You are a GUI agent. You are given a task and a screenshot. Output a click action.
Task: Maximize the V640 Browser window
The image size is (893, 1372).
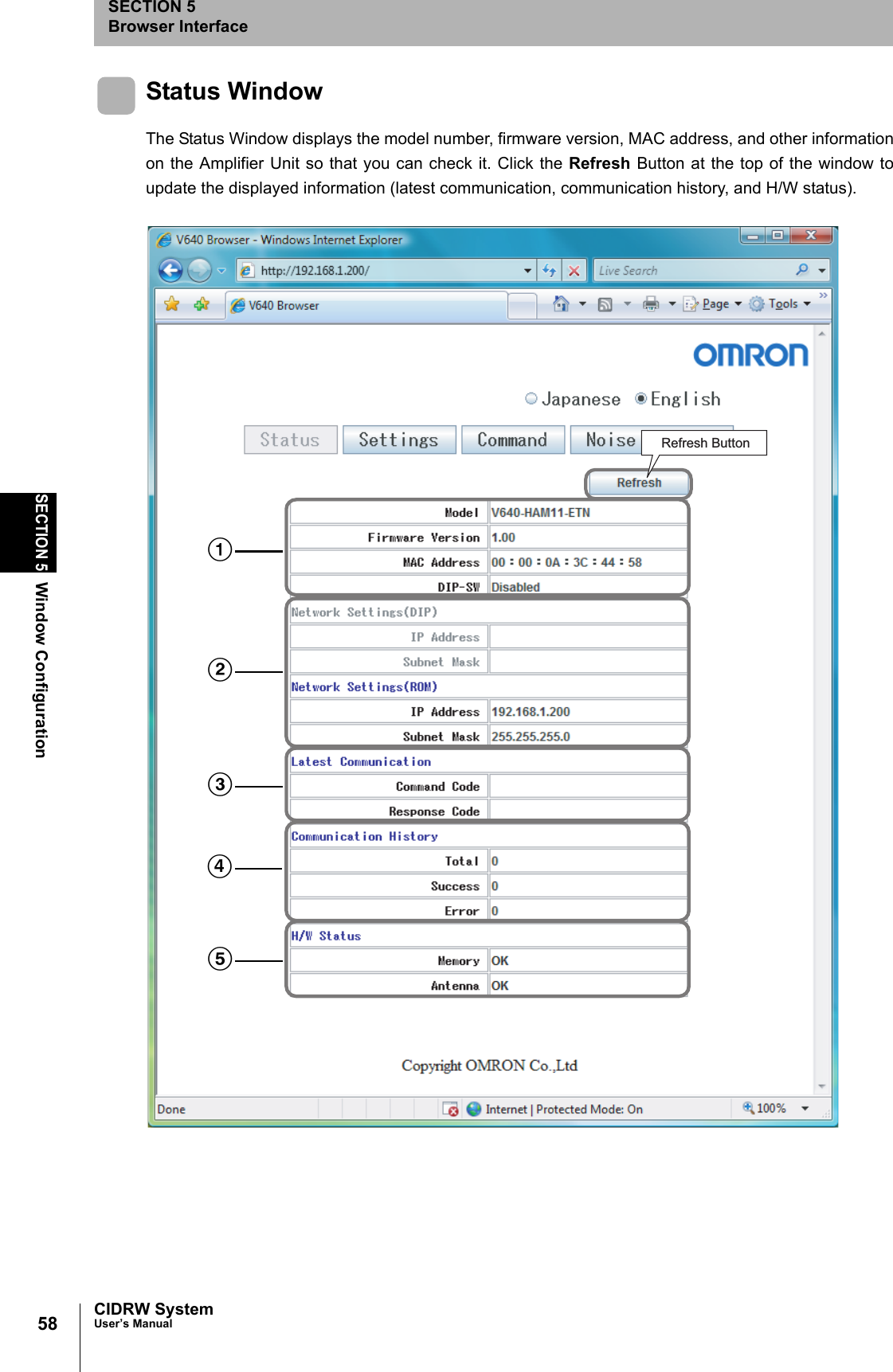777,236
